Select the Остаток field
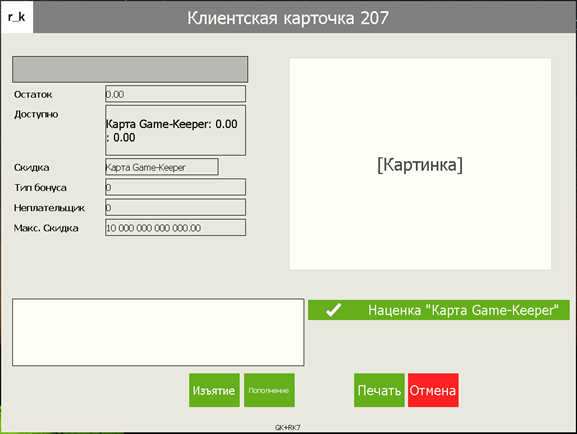 click(x=176, y=94)
